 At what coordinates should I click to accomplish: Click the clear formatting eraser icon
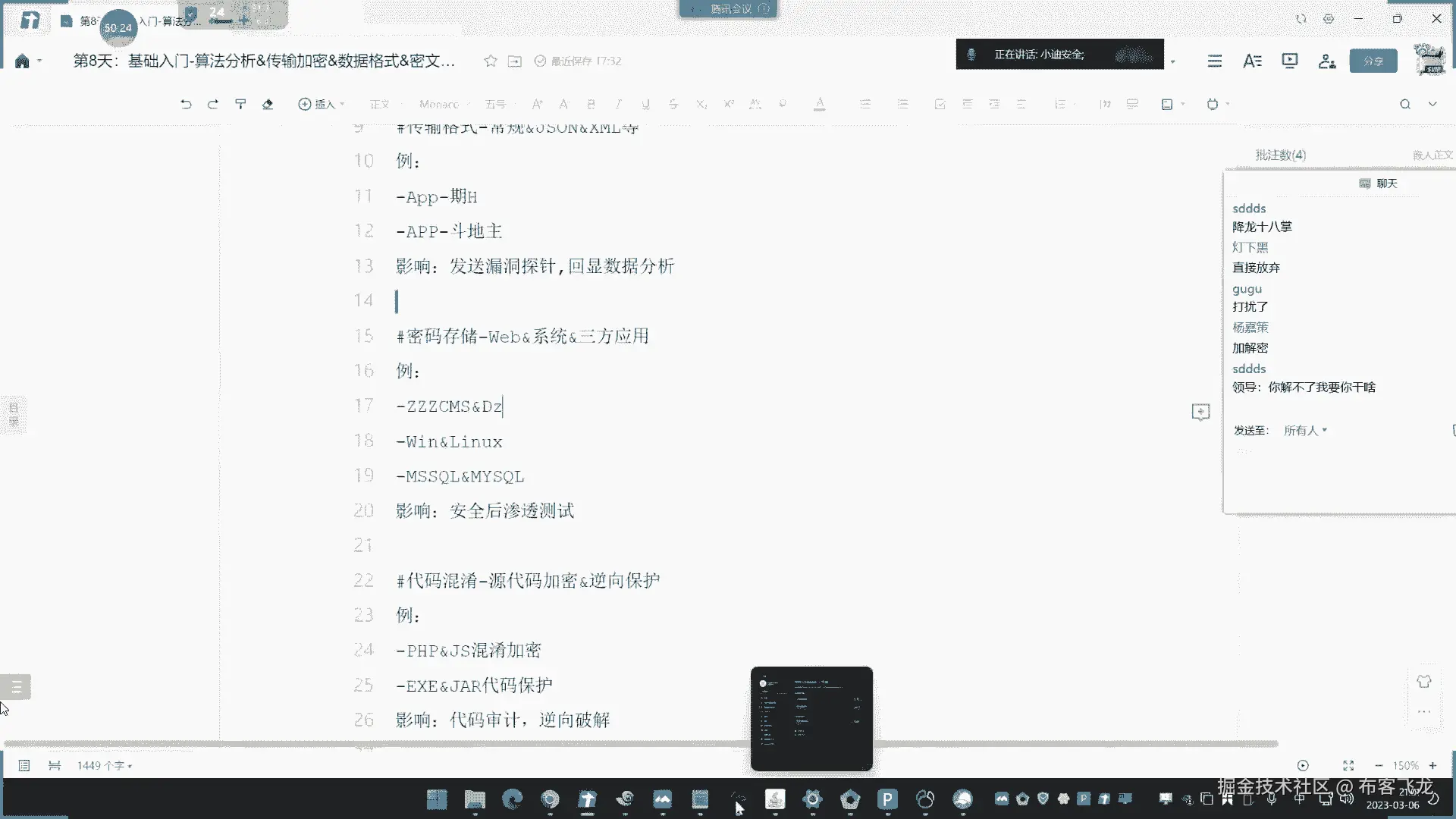click(x=268, y=104)
